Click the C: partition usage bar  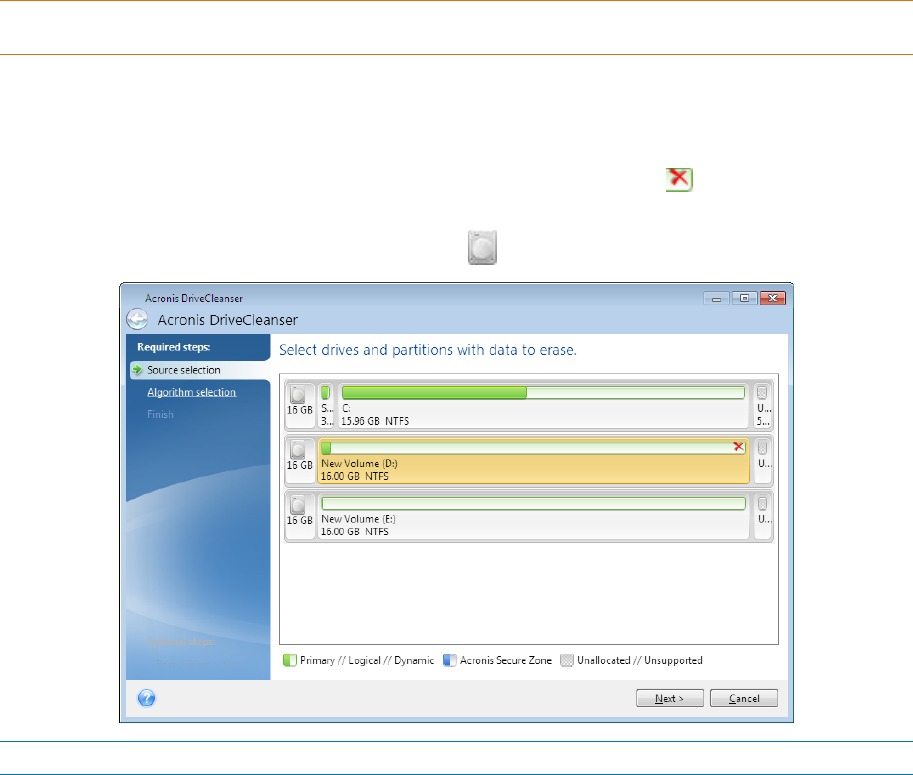click(x=543, y=392)
